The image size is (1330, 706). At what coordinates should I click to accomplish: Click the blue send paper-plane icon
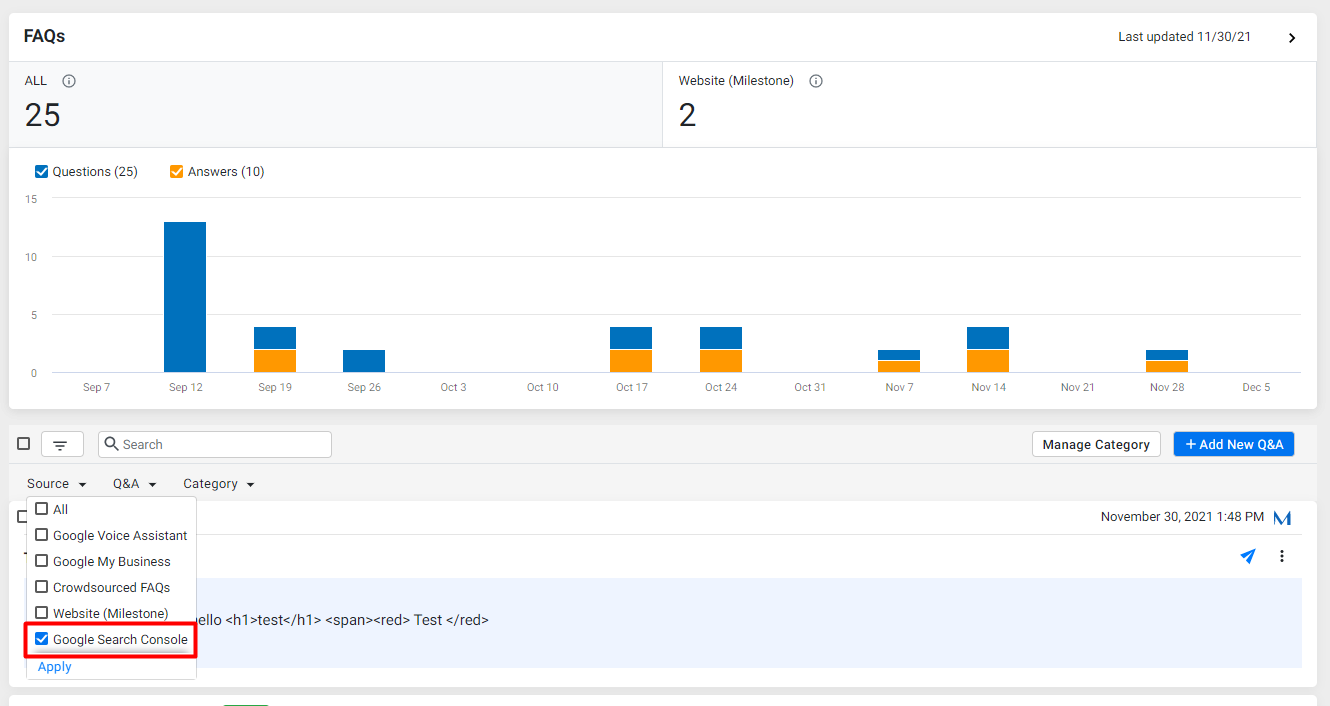click(x=1248, y=556)
